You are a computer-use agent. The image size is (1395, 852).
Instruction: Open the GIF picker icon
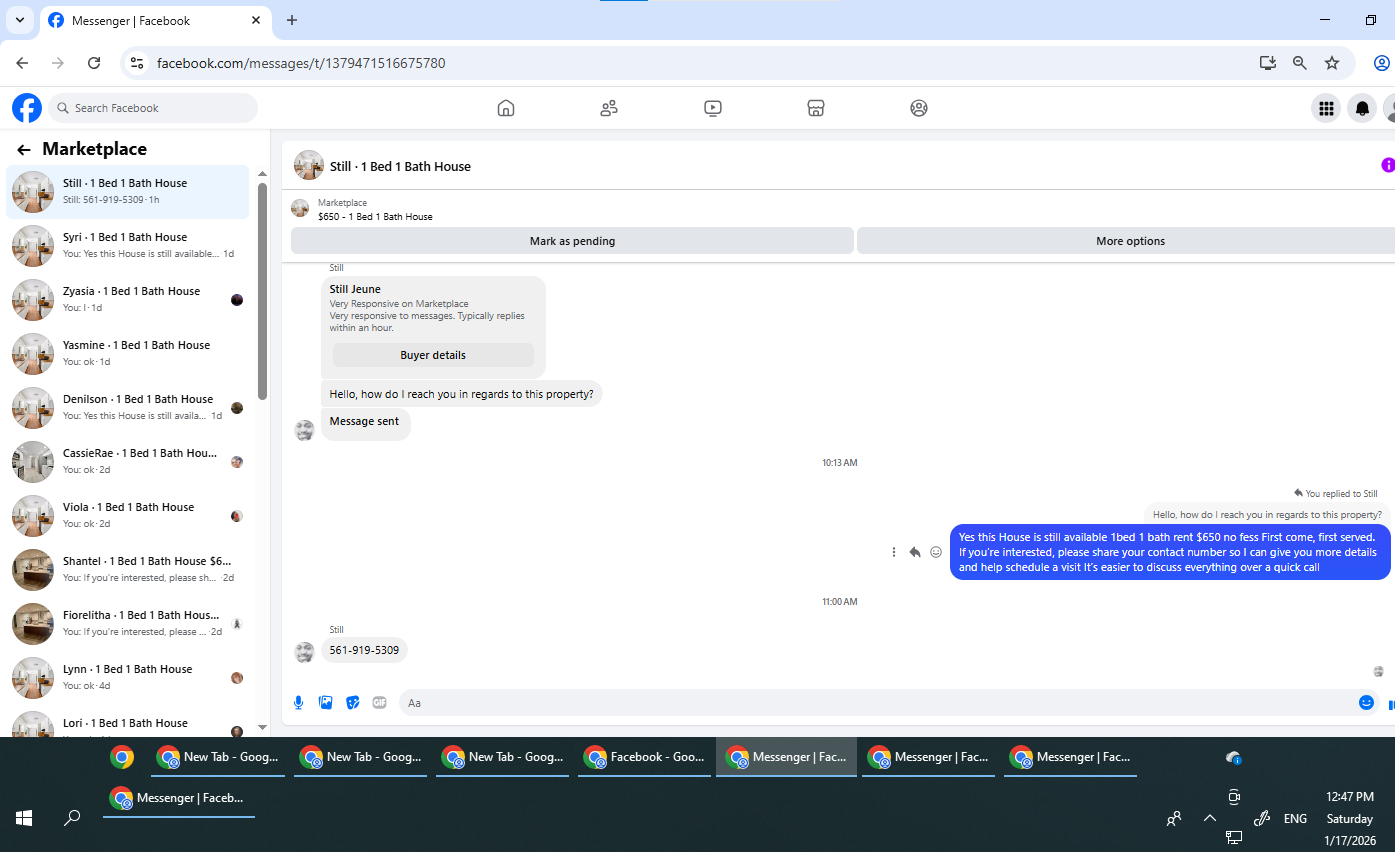379,703
